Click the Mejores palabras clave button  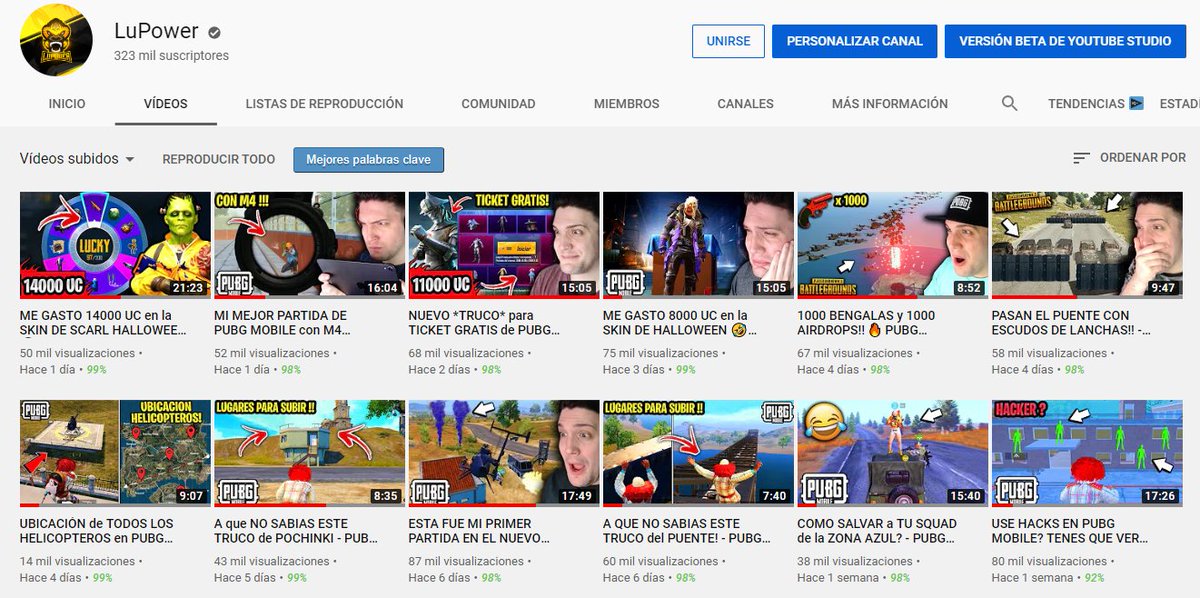tap(368, 160)
